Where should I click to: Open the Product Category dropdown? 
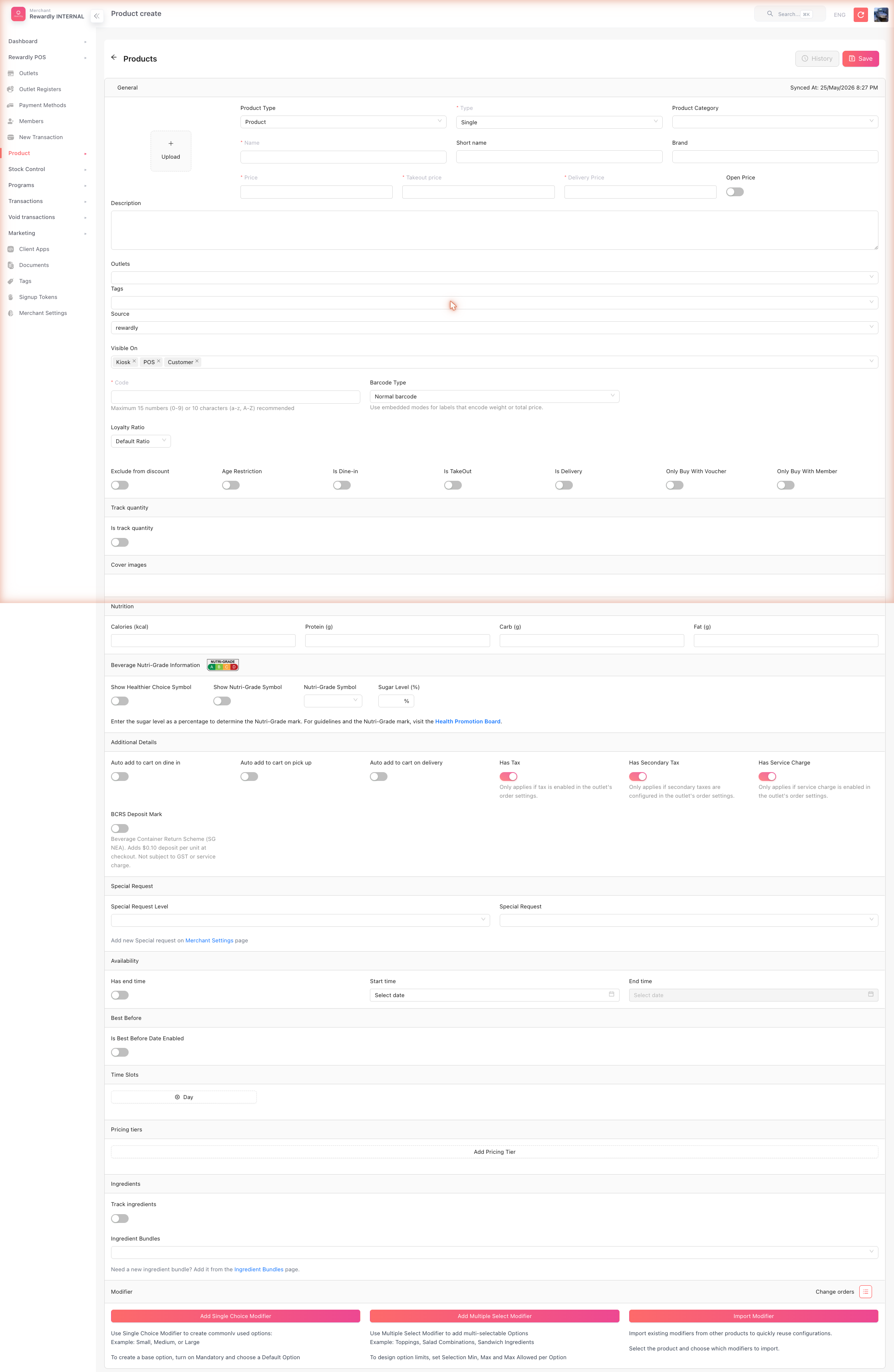(775, 121)
